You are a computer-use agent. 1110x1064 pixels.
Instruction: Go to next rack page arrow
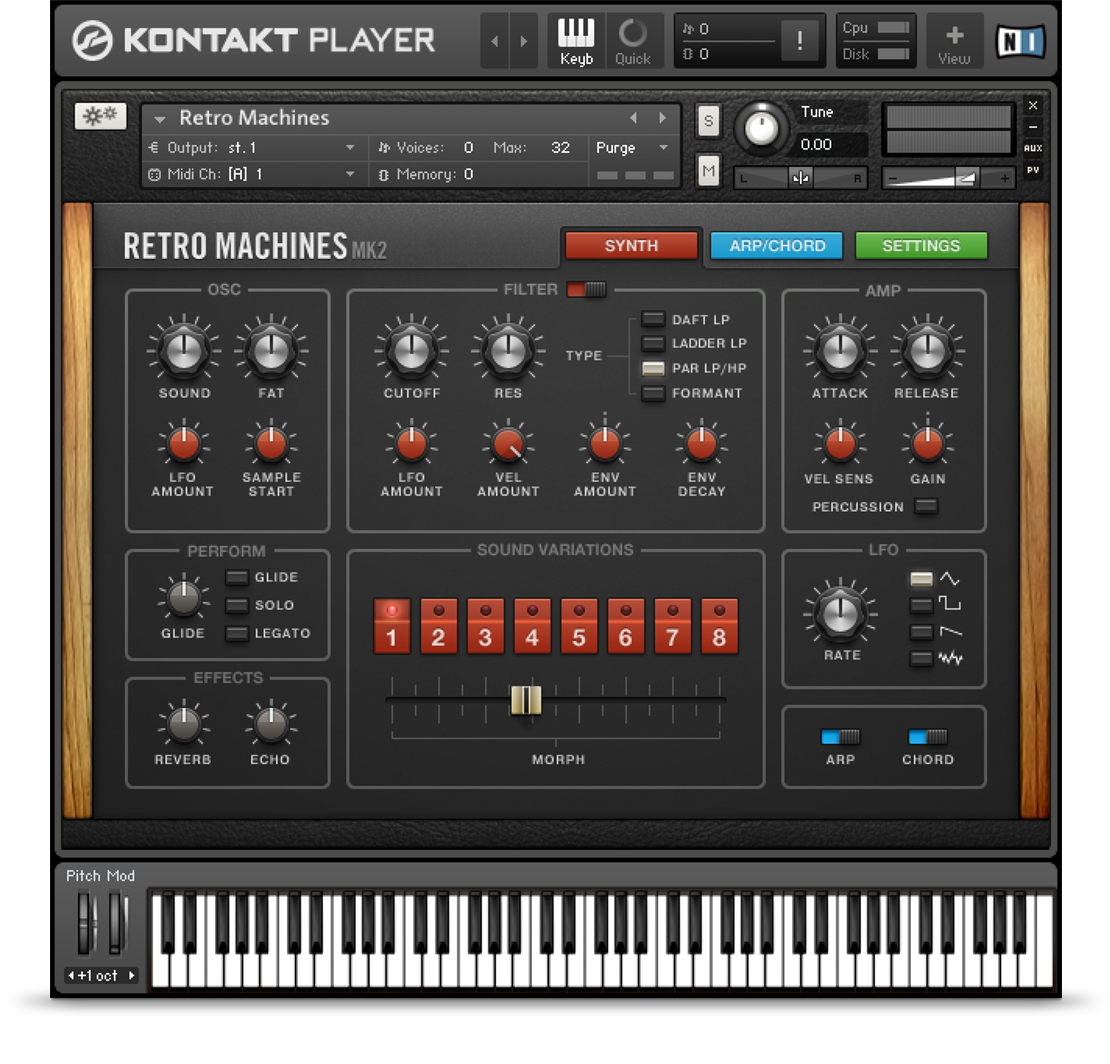[x=523, y=41]
